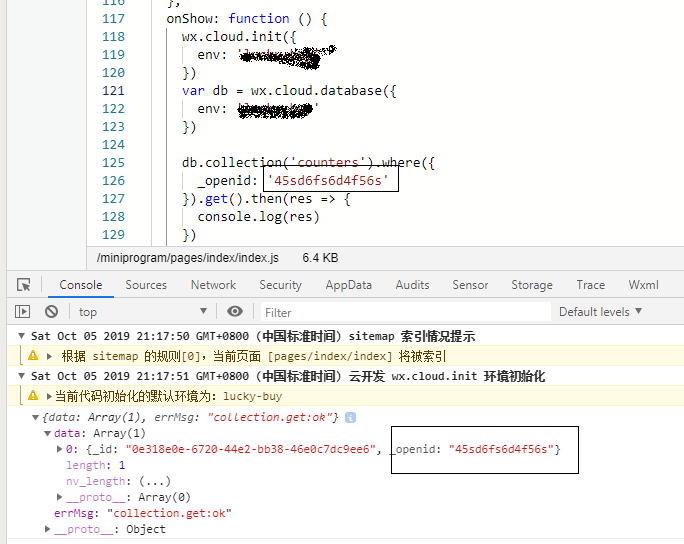684x544 pixels.
Task: Click the console.log(res) code line
Action: [x=258, y=217]
